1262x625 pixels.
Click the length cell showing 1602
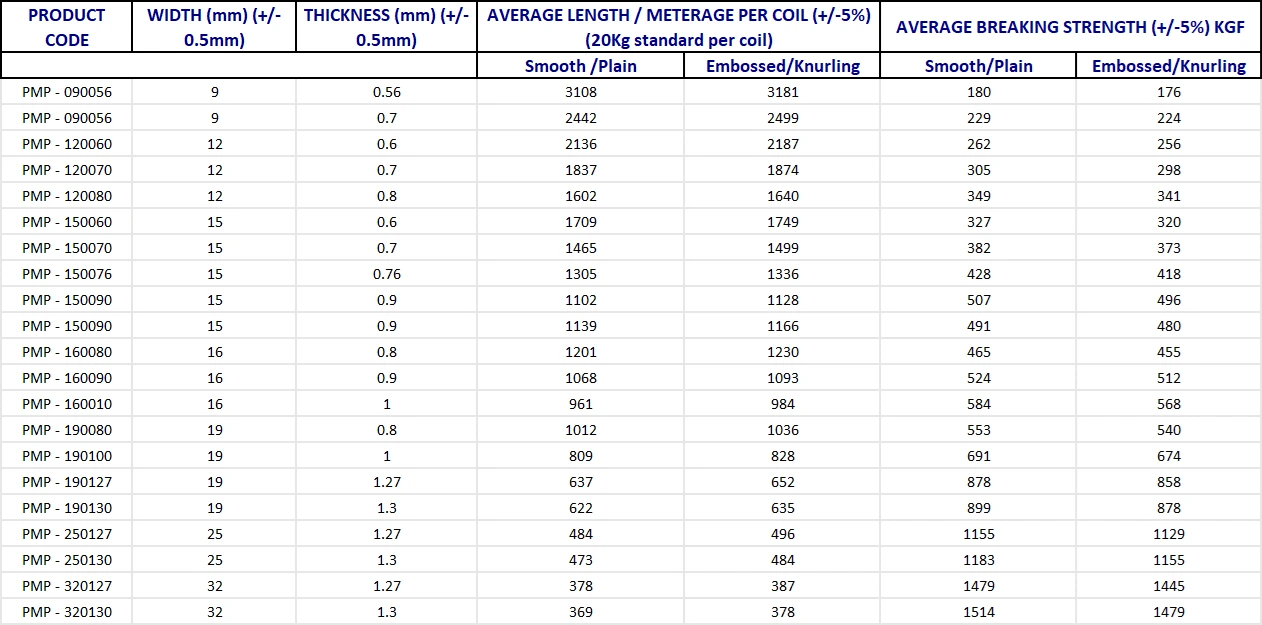tap(580, 196)
